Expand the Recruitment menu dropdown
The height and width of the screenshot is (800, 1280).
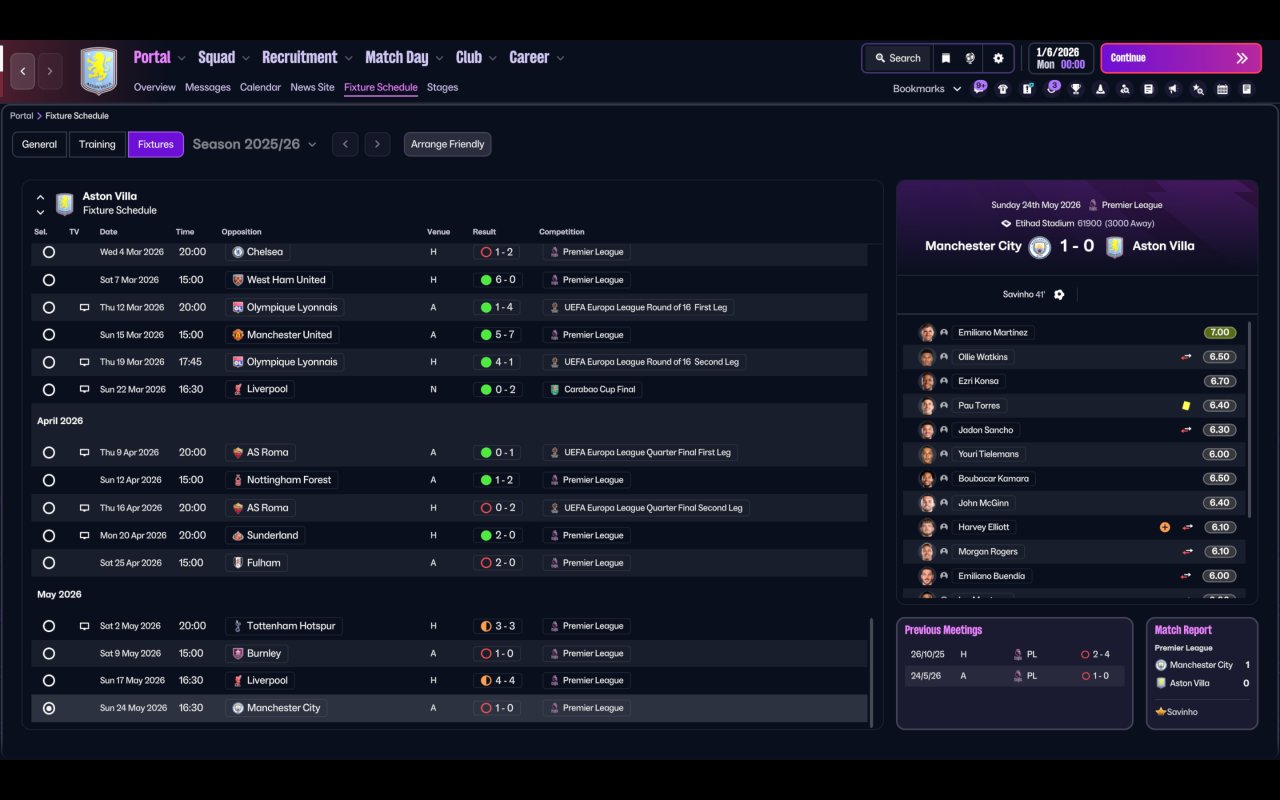pyautogui.click(x=348, y=58)
